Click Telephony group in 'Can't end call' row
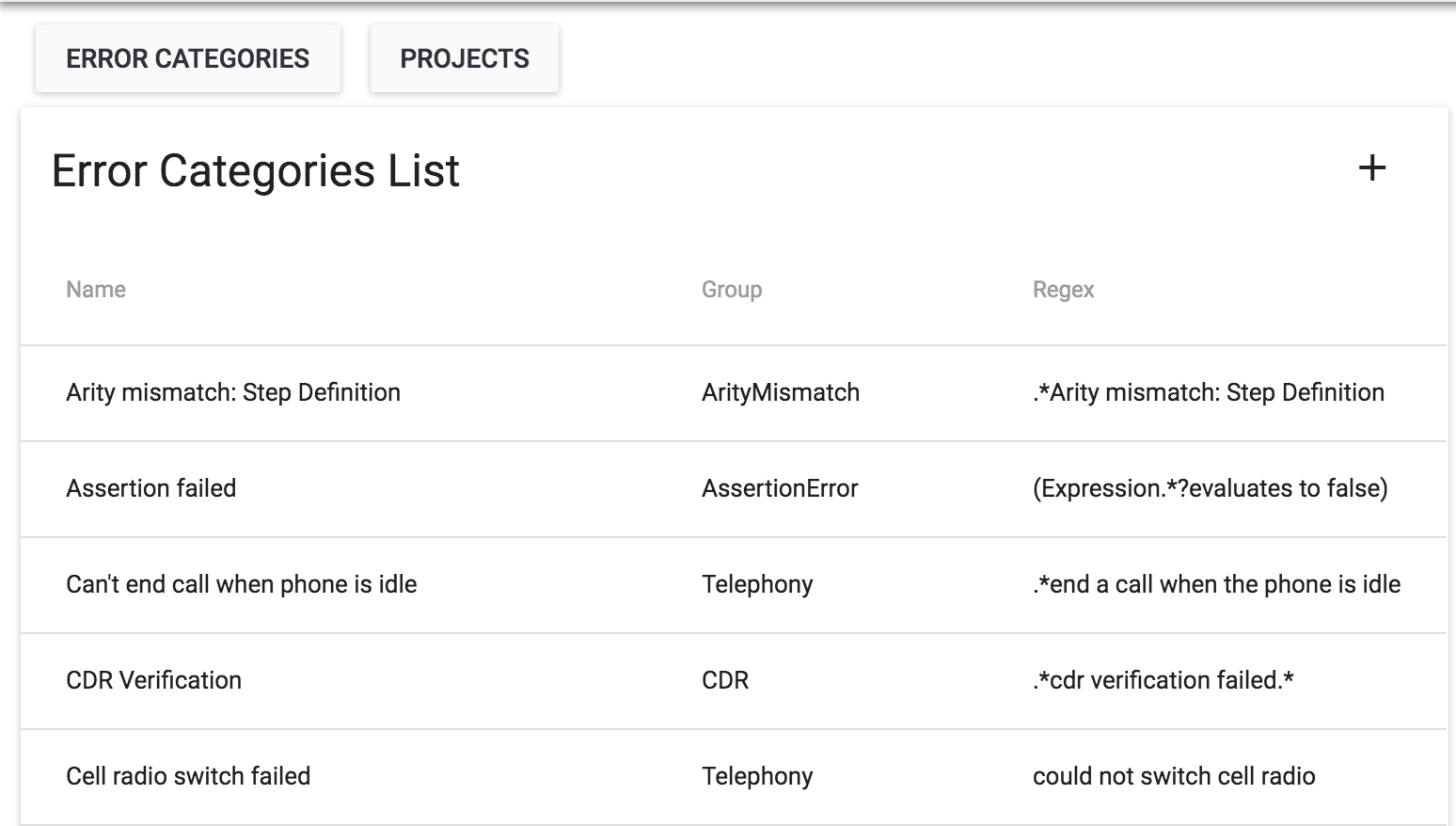 (757, 584)
